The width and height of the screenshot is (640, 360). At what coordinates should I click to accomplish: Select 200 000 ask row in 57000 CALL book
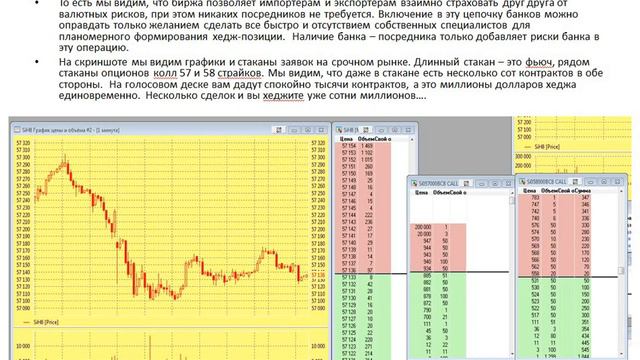click(x=438, y=227)
